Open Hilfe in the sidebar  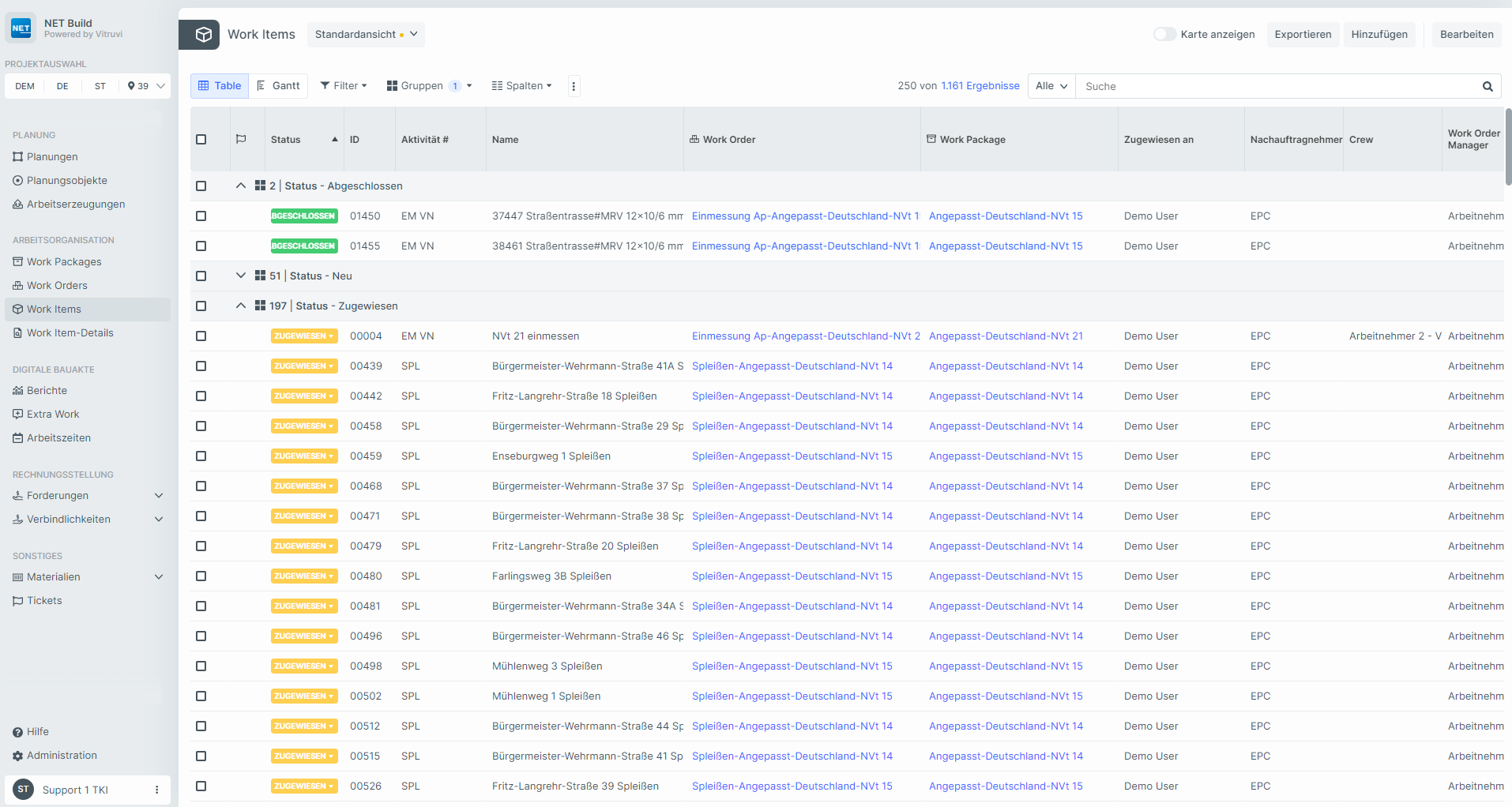point(37,732)
